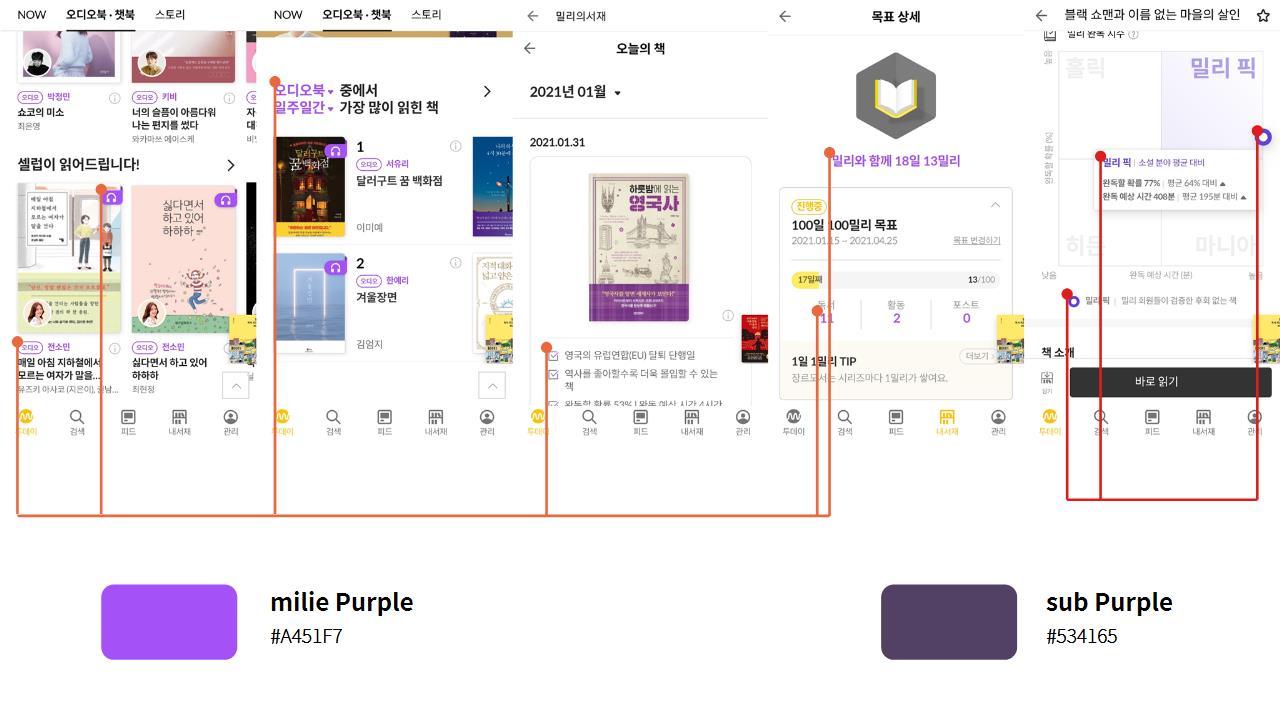Open the 활동 2 stat on 목표 상세
Viewport: 1280px width, 720px height.
click(x=896, y=312)
